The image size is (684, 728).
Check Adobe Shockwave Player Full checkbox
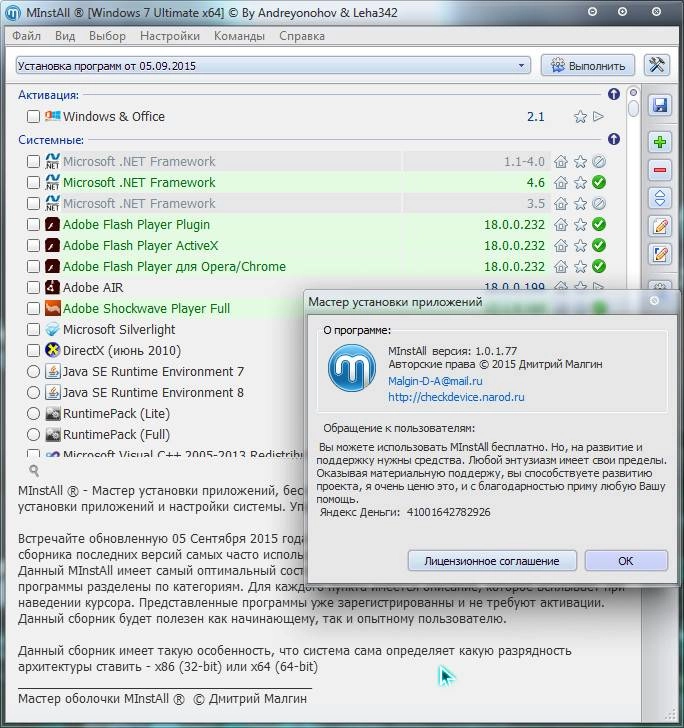(33, 308)
